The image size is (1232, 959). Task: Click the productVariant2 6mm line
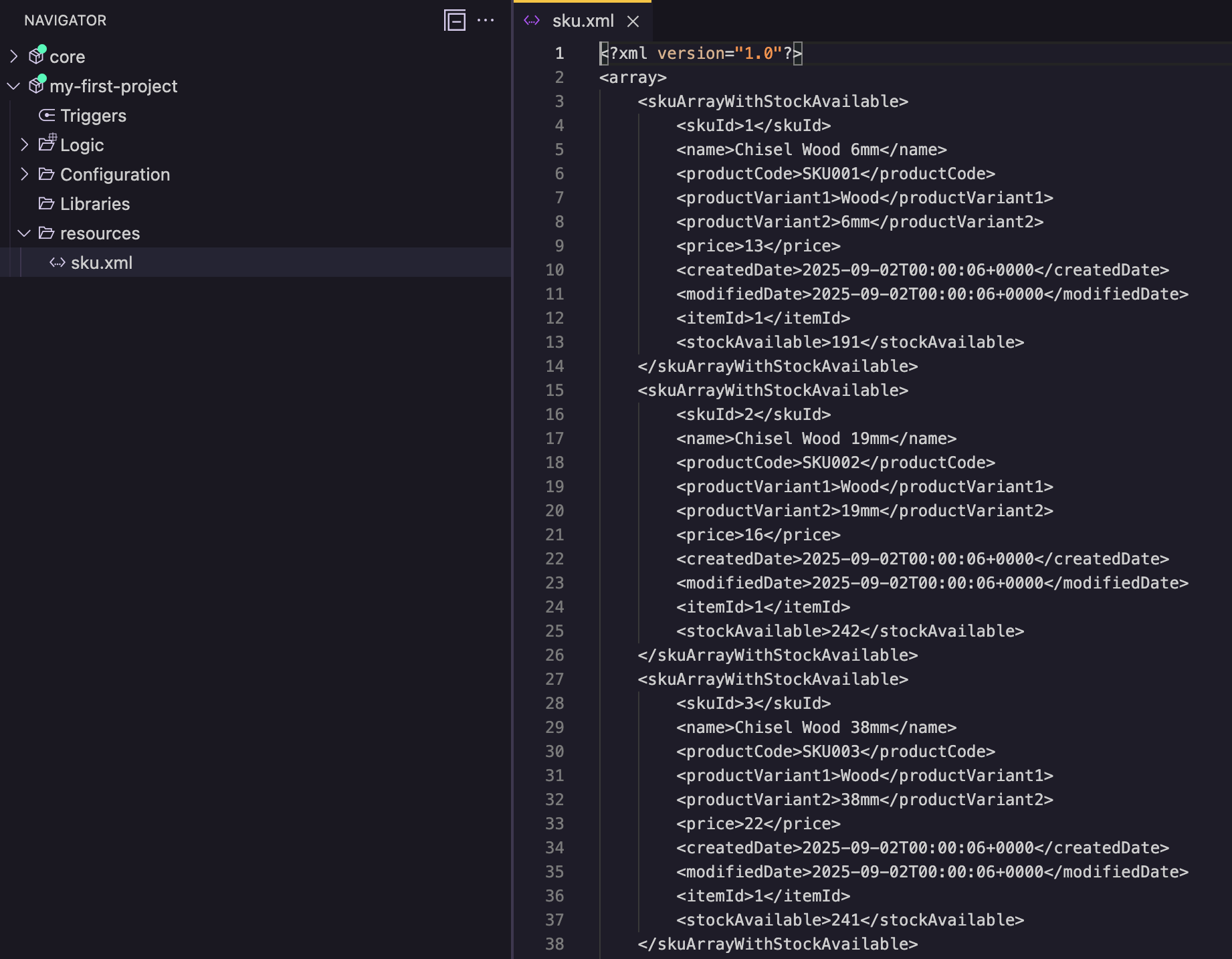click(x=859, y=221)
